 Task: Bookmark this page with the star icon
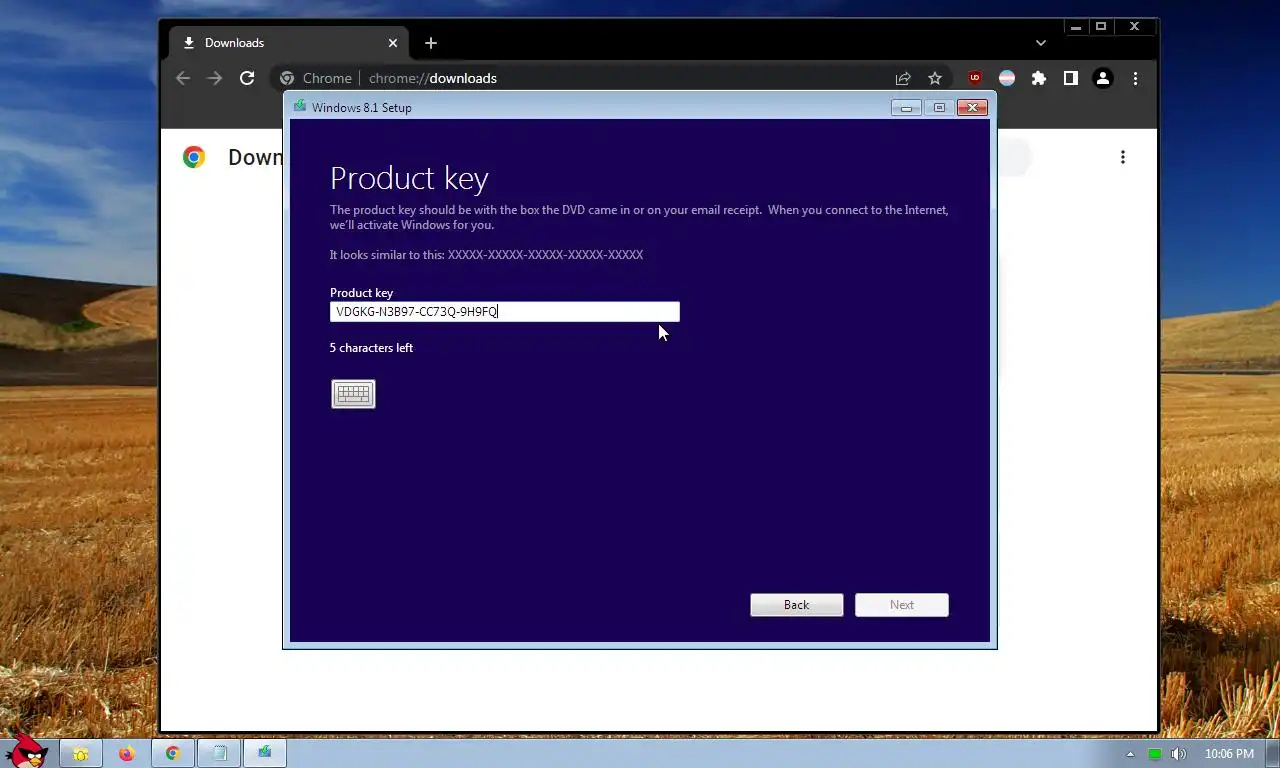935,78
